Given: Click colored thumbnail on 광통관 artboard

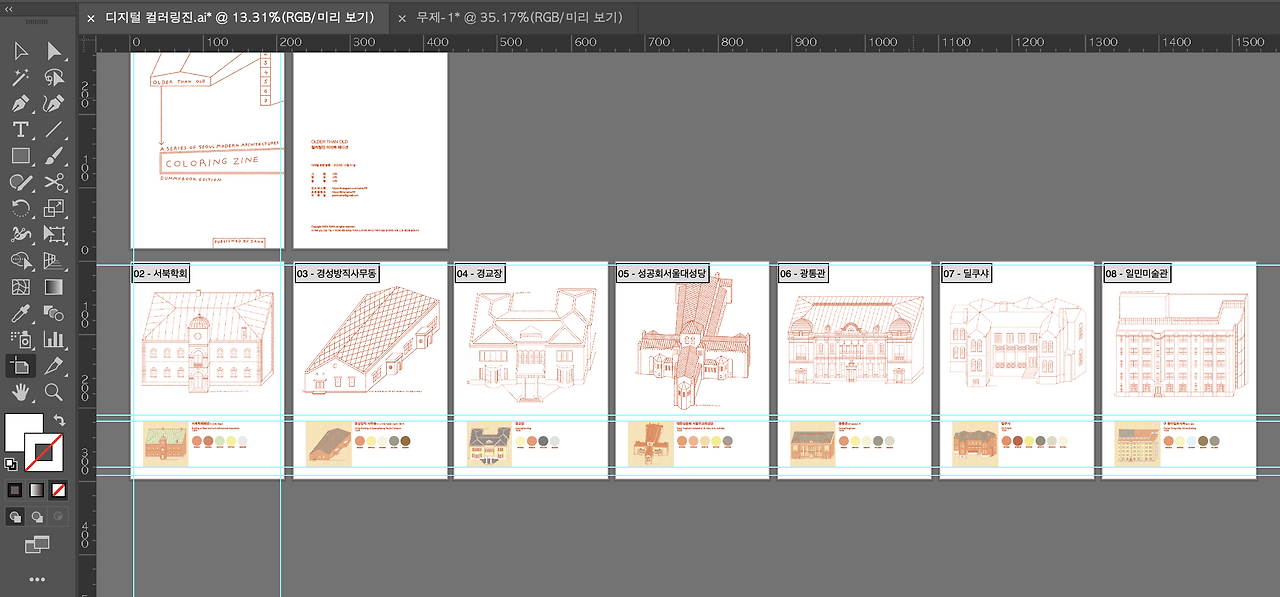Looking at the screenshot, I should pos(812,444).
